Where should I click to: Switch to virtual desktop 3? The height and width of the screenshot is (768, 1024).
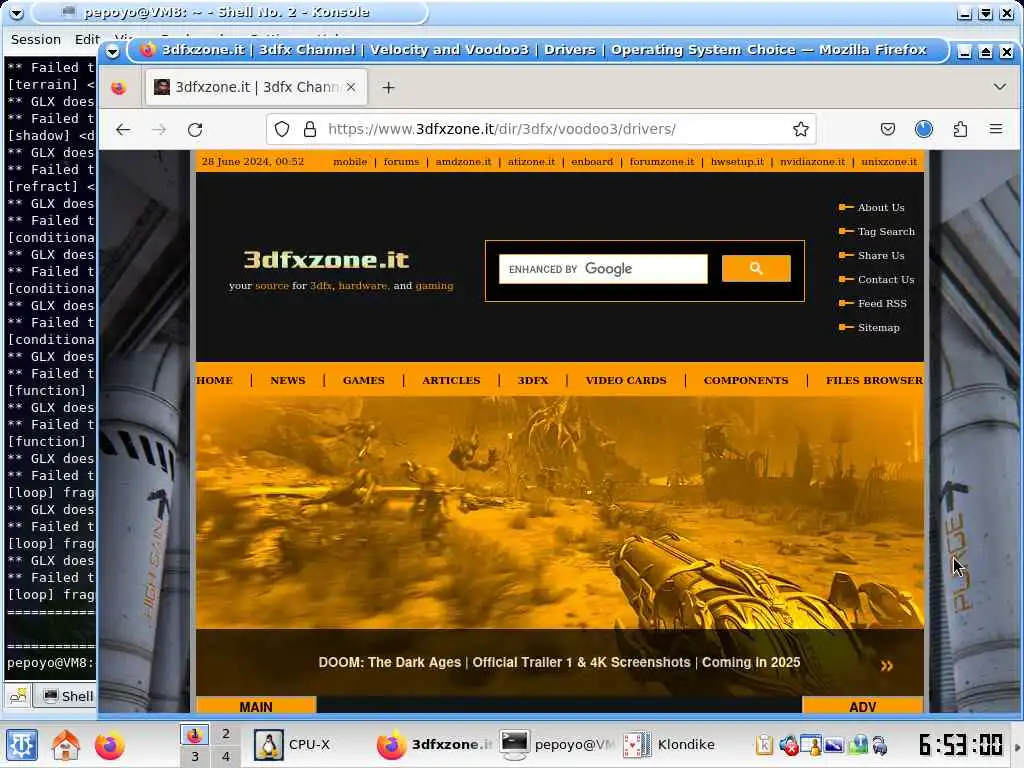coord(195,756)
